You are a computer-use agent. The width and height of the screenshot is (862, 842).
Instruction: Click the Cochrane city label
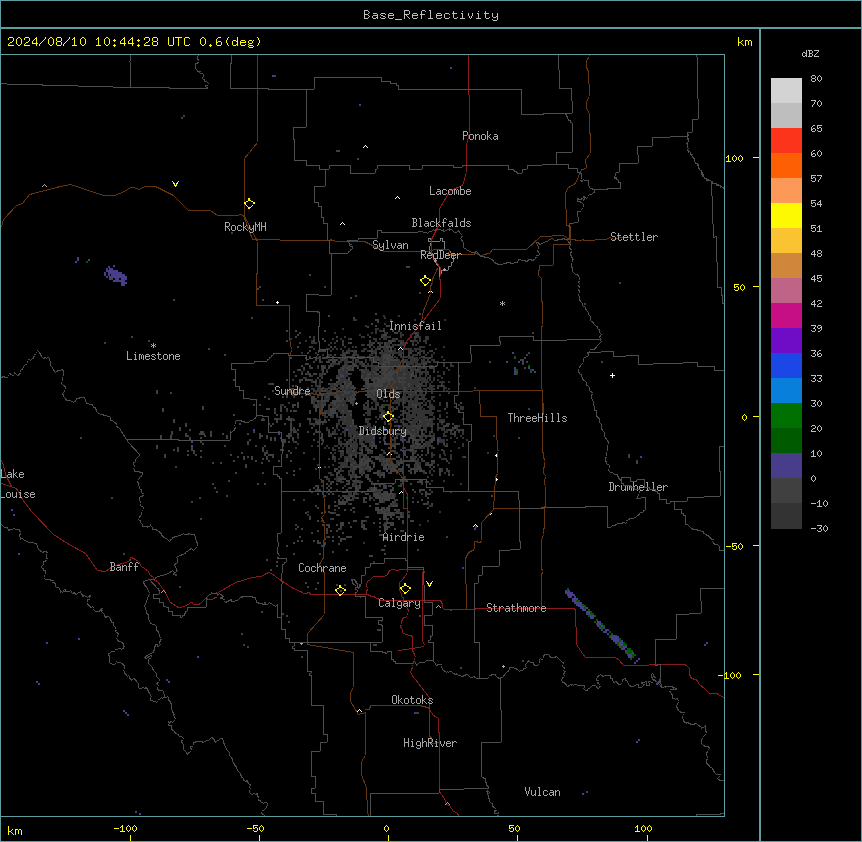click(x=322, y=568)
